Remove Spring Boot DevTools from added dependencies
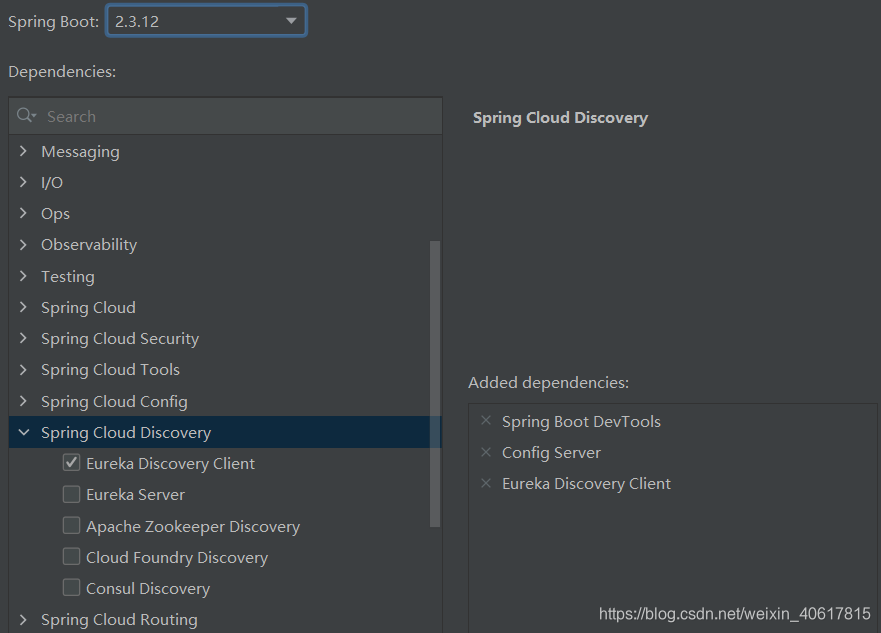This screenshot has width=881, height=633. point(486,420)
